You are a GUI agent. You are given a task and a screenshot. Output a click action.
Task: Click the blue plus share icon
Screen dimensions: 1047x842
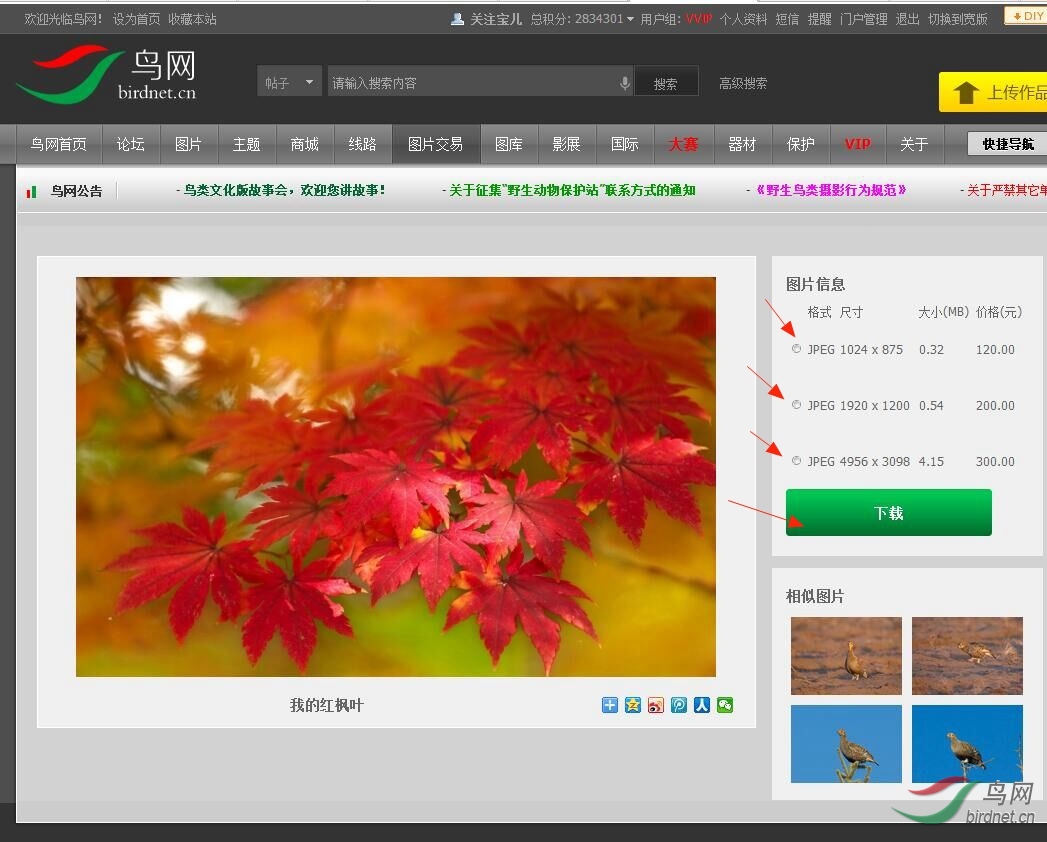click(610, 705)
